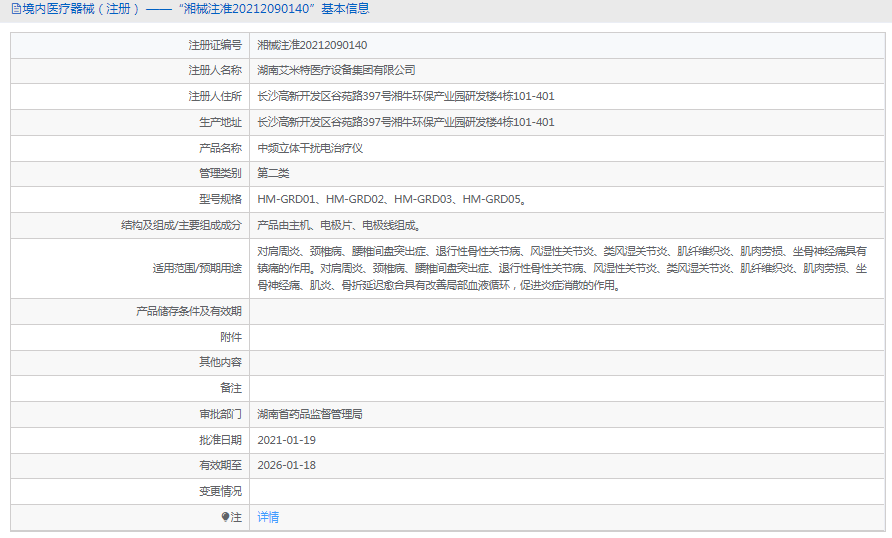
Task: Click the lightbulb icon beside 注
Action: (x=225, y=517)
